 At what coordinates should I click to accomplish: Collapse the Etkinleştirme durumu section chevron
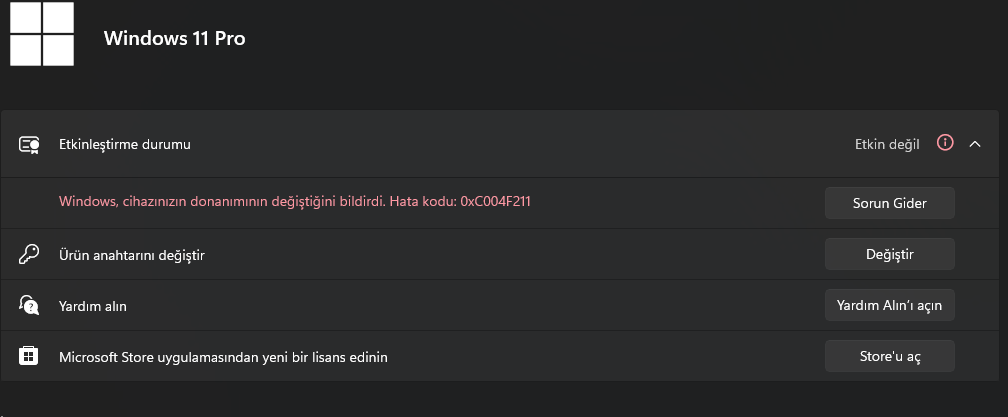[x=975, y=145]
